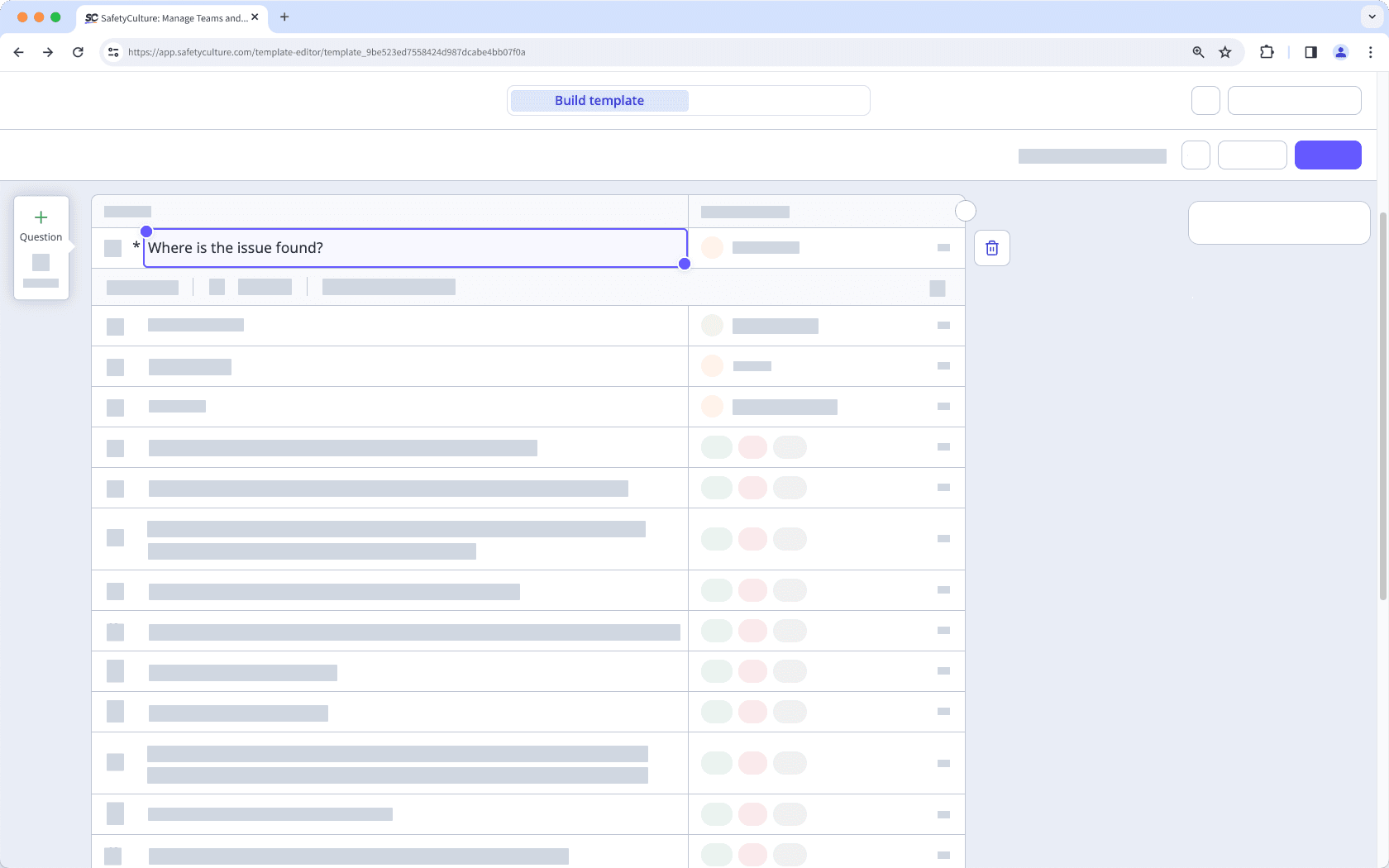
Task: Click the back arrow in the browser toolbar
Action: coord(18,51)
